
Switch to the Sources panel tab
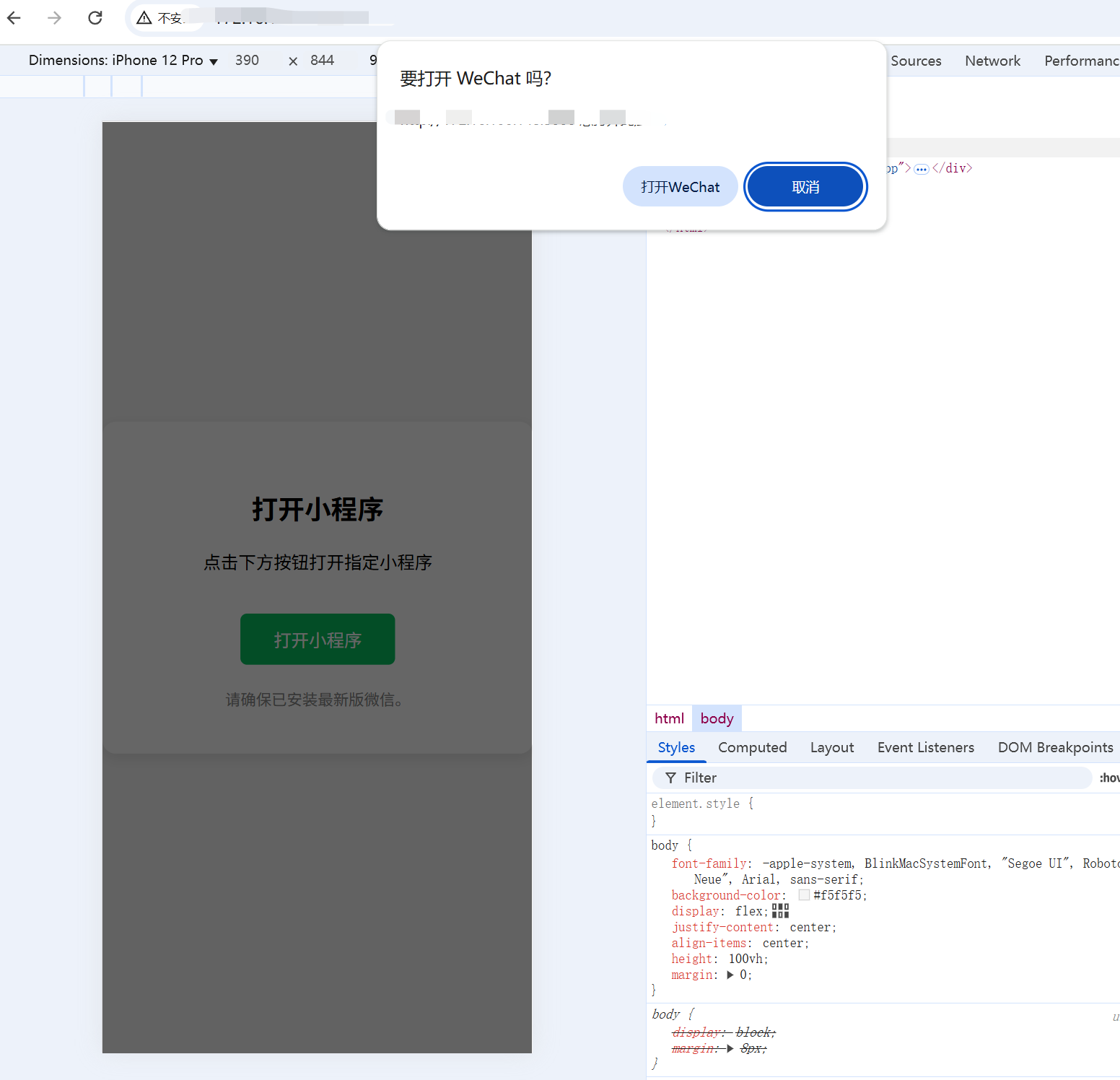[916, 61]
